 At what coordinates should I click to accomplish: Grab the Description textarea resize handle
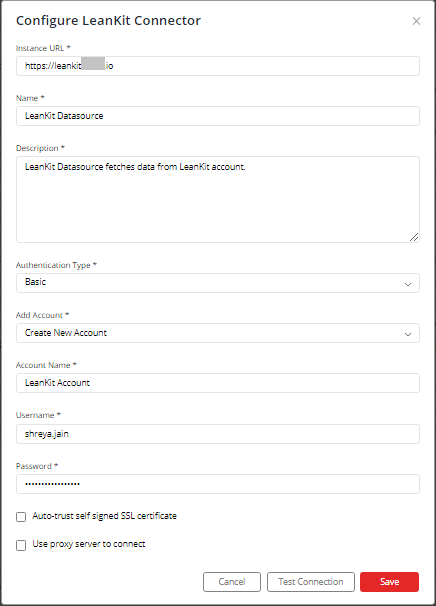[414, 237]
